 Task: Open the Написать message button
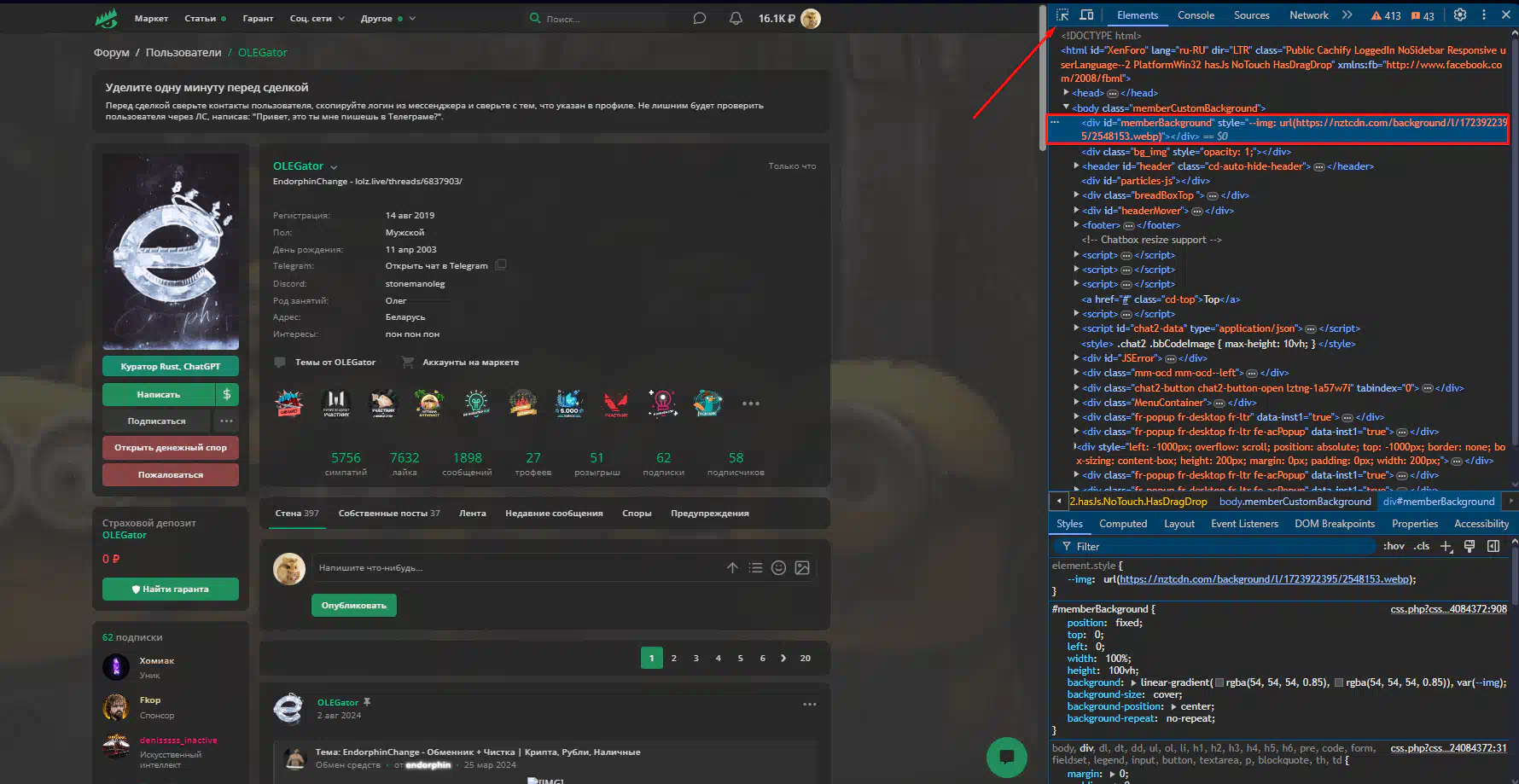pyautogui.click(x=159, y=394)
